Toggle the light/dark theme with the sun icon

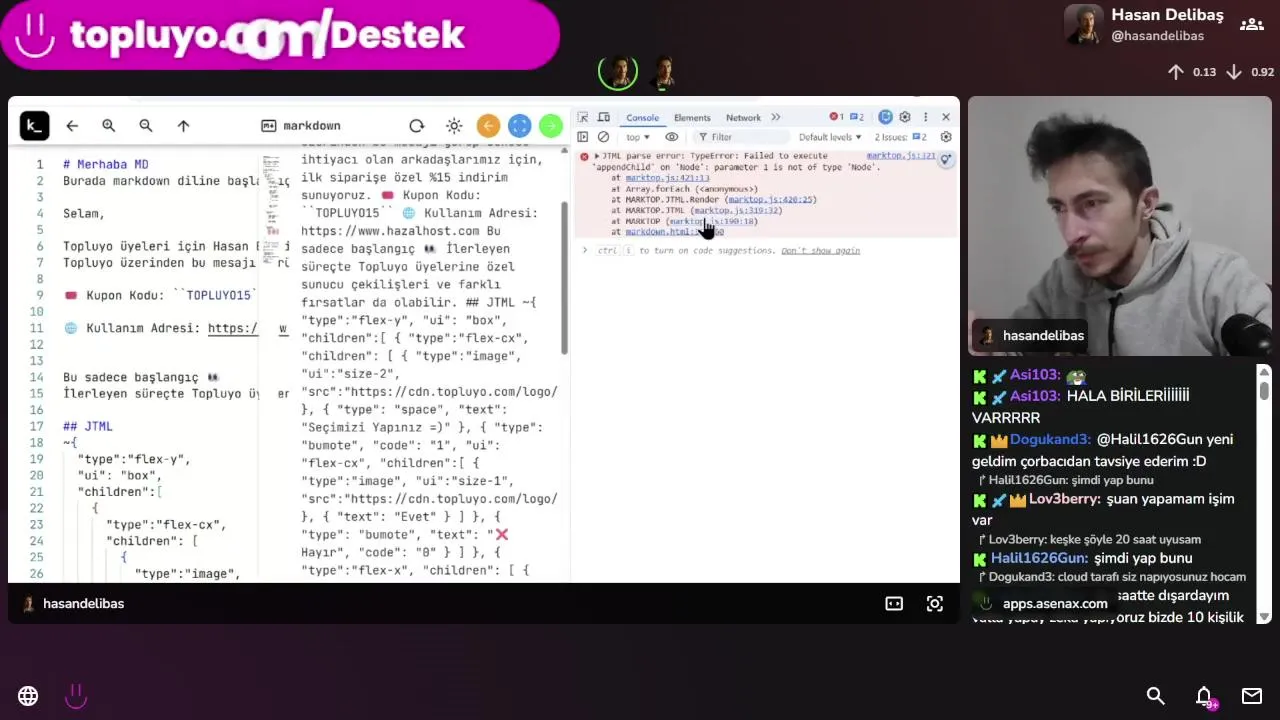coord(454,126)
